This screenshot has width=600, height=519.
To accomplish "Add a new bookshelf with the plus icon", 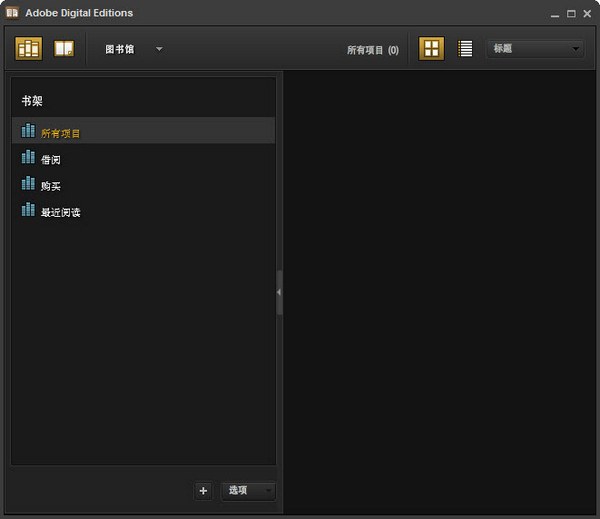I will pyautogui.click(x=203, y=490).
